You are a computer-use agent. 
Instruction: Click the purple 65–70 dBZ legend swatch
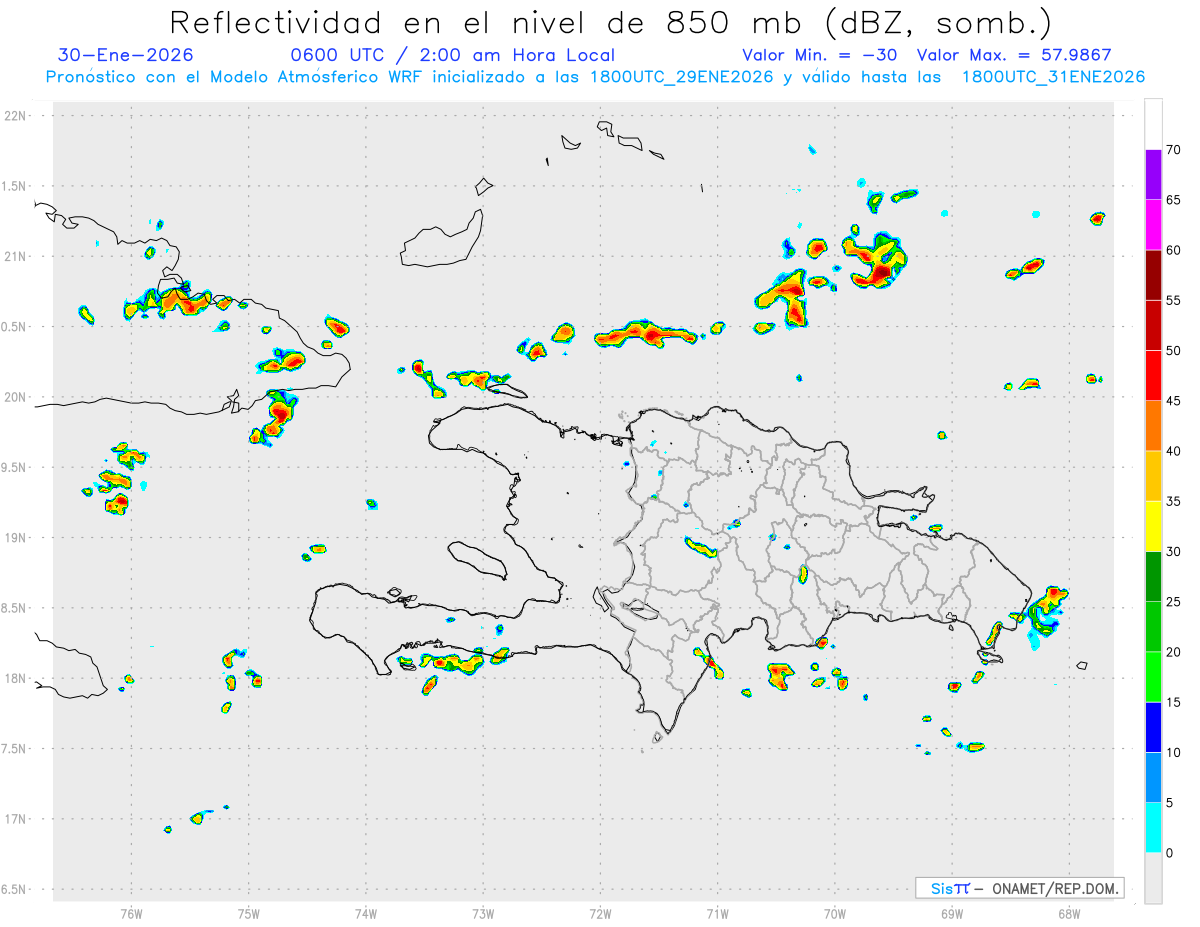[1153, 174]
